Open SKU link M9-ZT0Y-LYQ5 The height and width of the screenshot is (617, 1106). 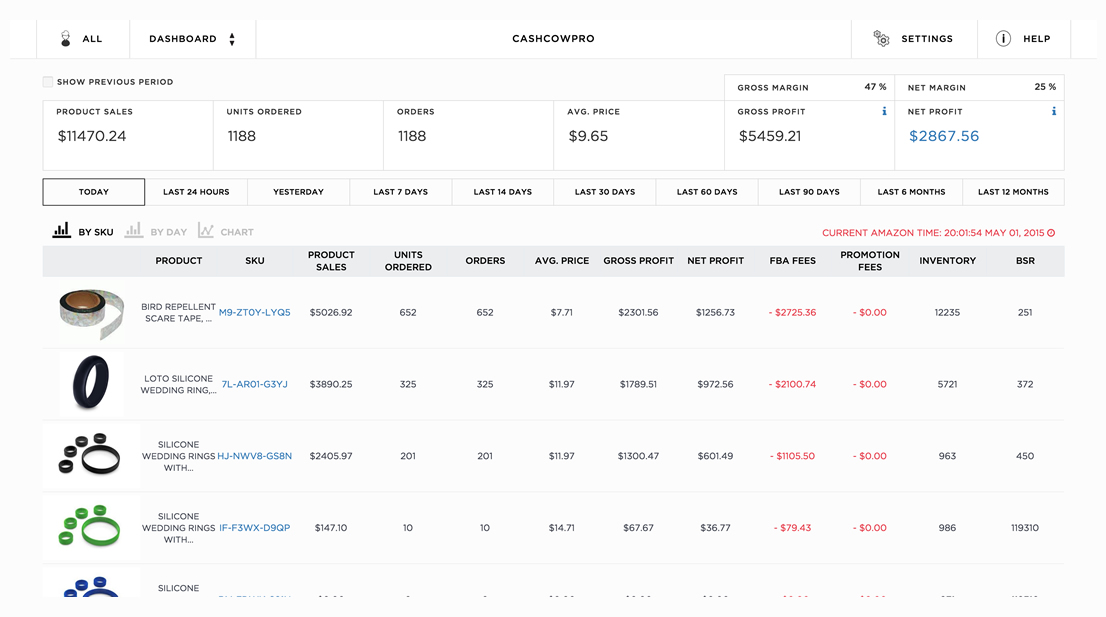255,312
